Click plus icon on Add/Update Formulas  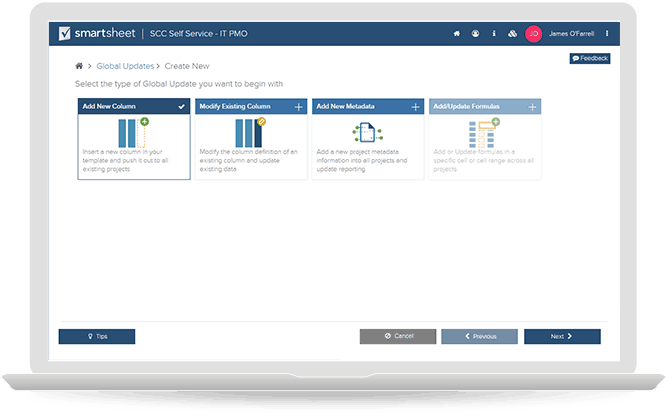(533, 107)
